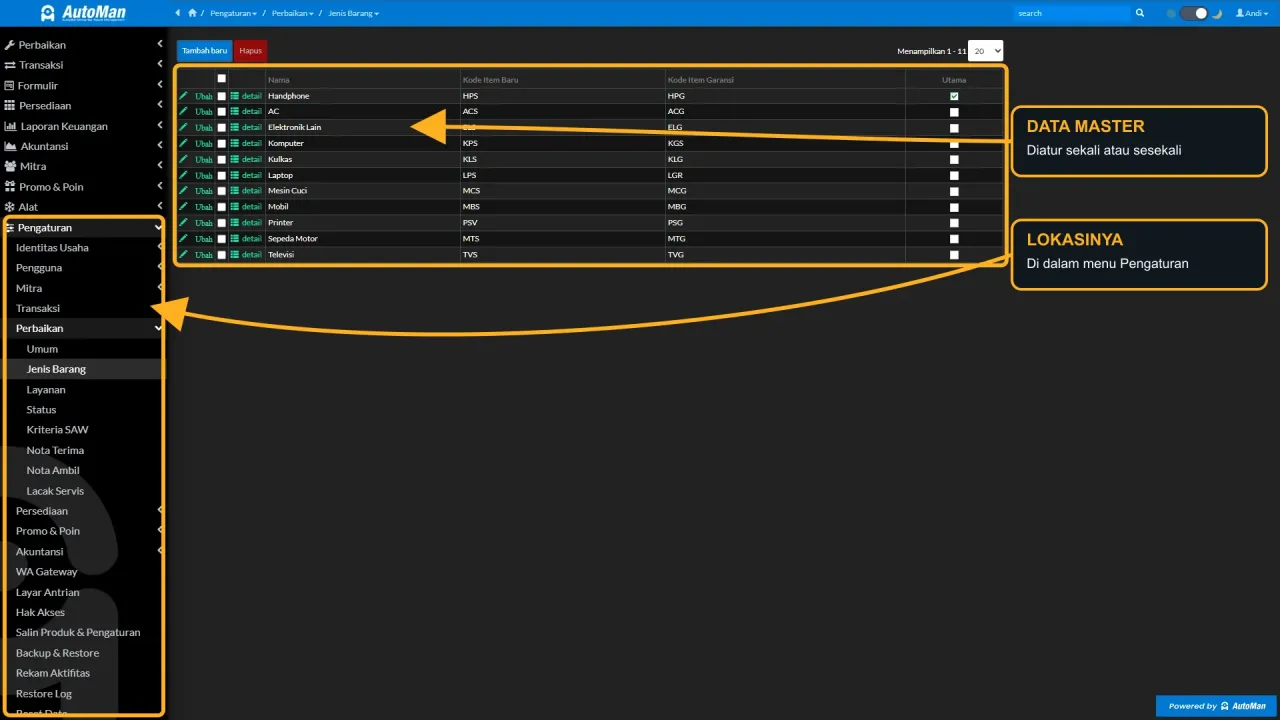Open the Lacak Servis menu item
This screenshot has width=1280, height=720.
55,491
